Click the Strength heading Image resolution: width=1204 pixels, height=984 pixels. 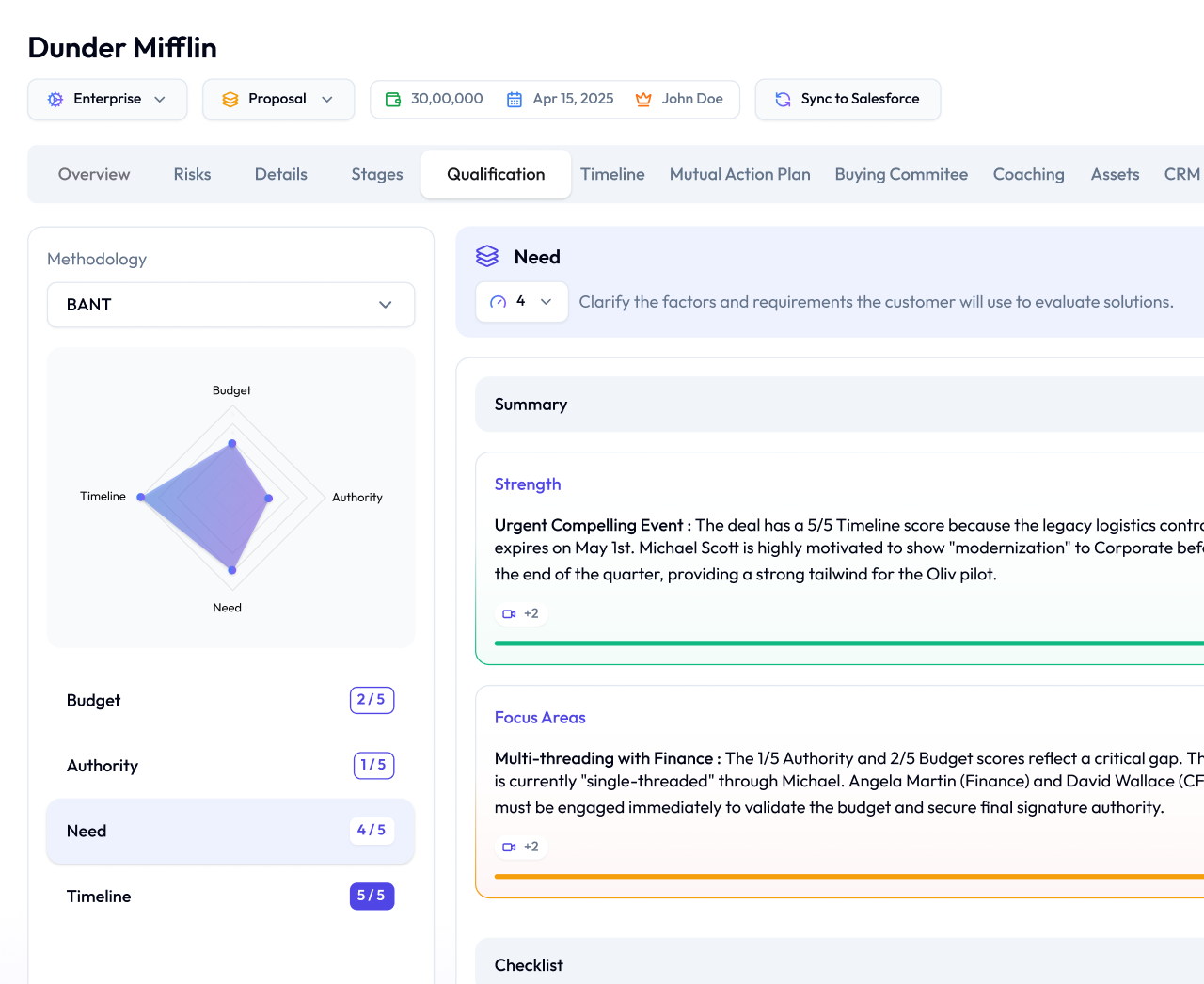[x=528, y=484]
